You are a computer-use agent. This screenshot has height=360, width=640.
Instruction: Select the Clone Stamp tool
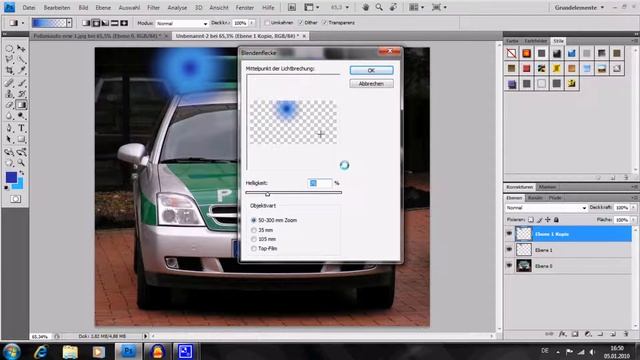coord(9,94)
